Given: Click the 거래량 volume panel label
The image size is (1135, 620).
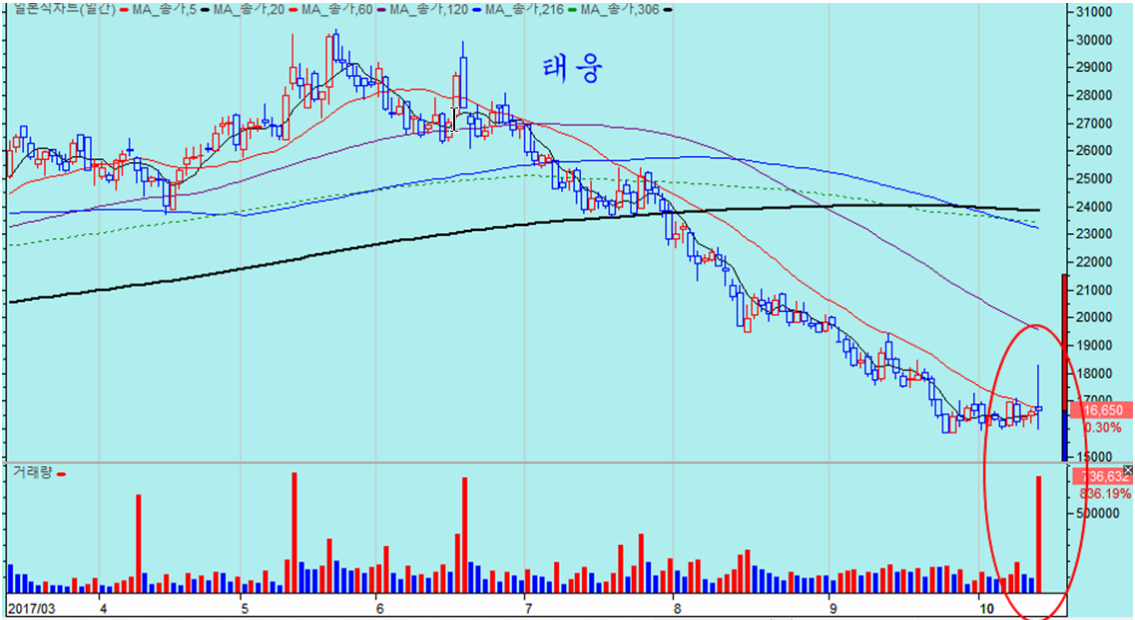Looking at the screenshot, I should pos(30,472).
